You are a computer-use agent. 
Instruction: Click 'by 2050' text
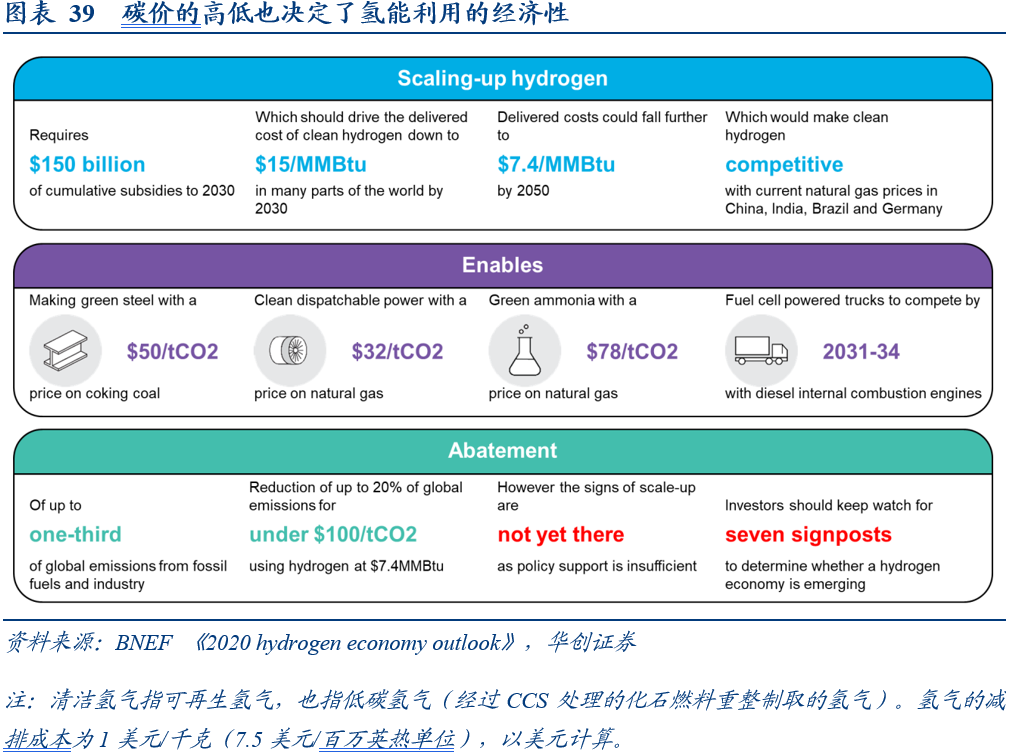(x=523, y=191)
